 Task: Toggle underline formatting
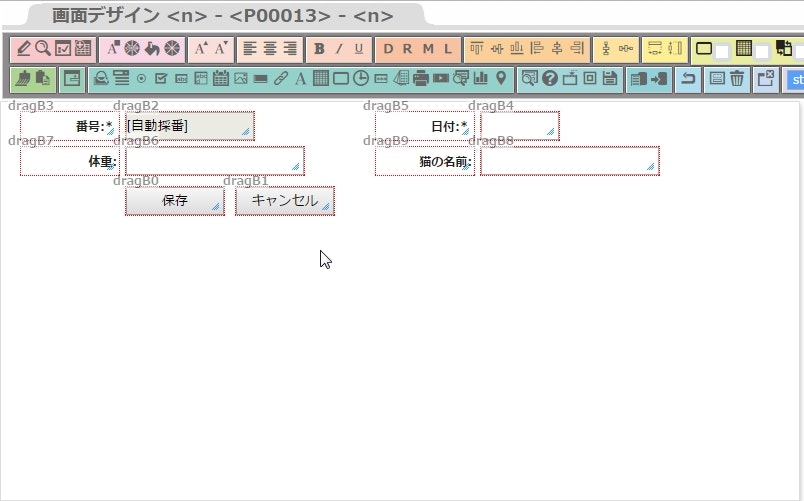tap(359, 49)
